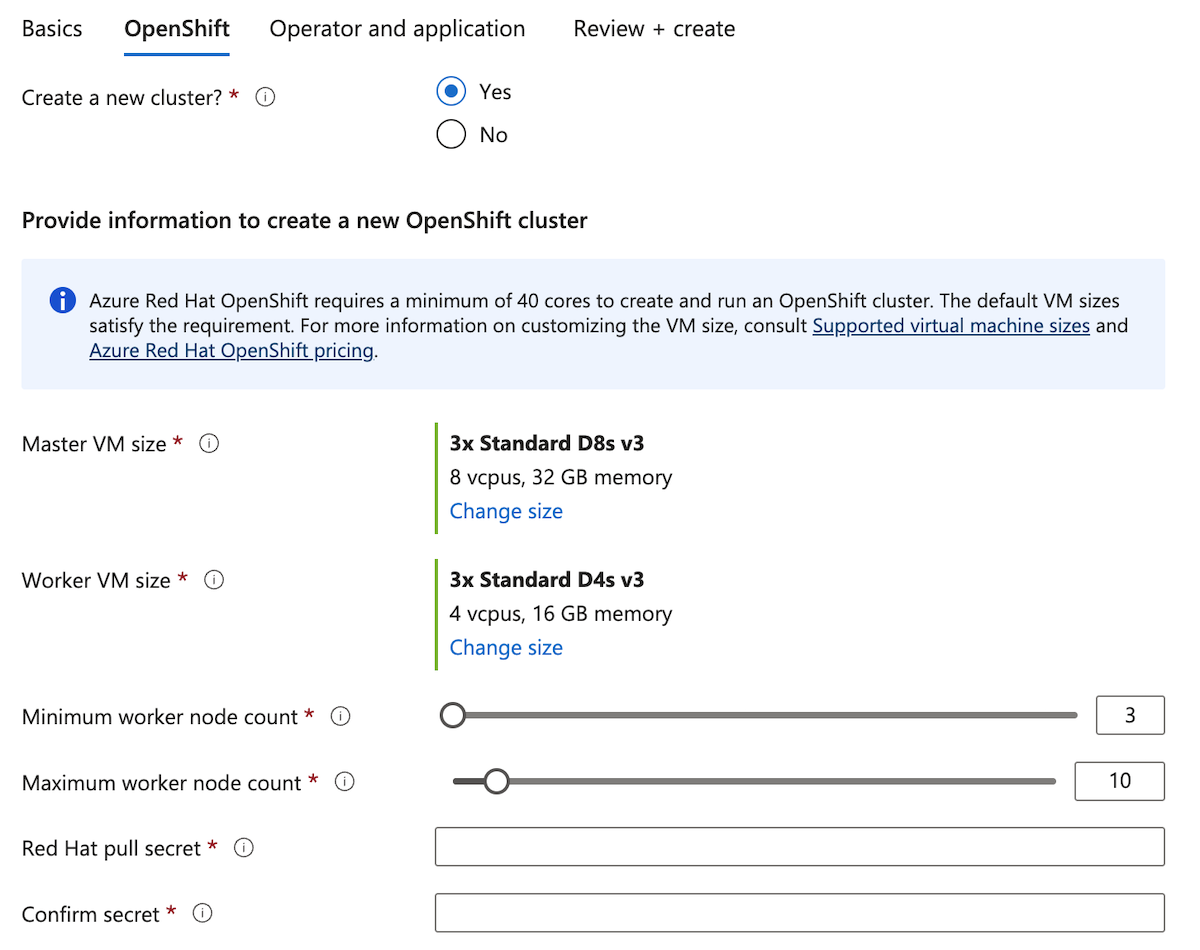Viewport: 1200px width, 950px height.
Task: Click '4 vcpus, 16 GB memory' text
Action: pyautogui.click(x=561, y=614)
